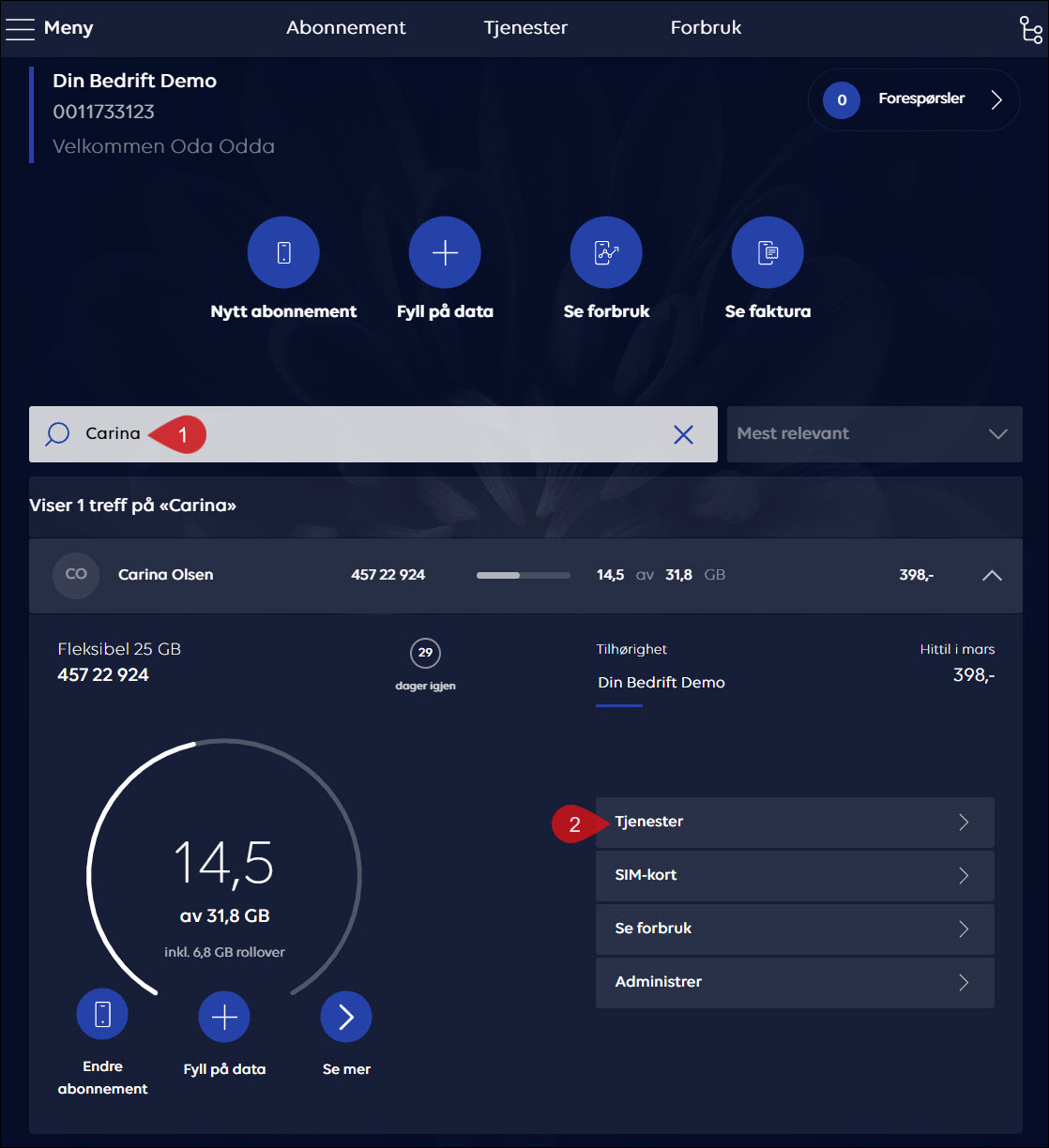Click the CO avatar for Carina Olsen
Image resolution: width=1049 pixels, height=1148 pixels.
point(76,574)
